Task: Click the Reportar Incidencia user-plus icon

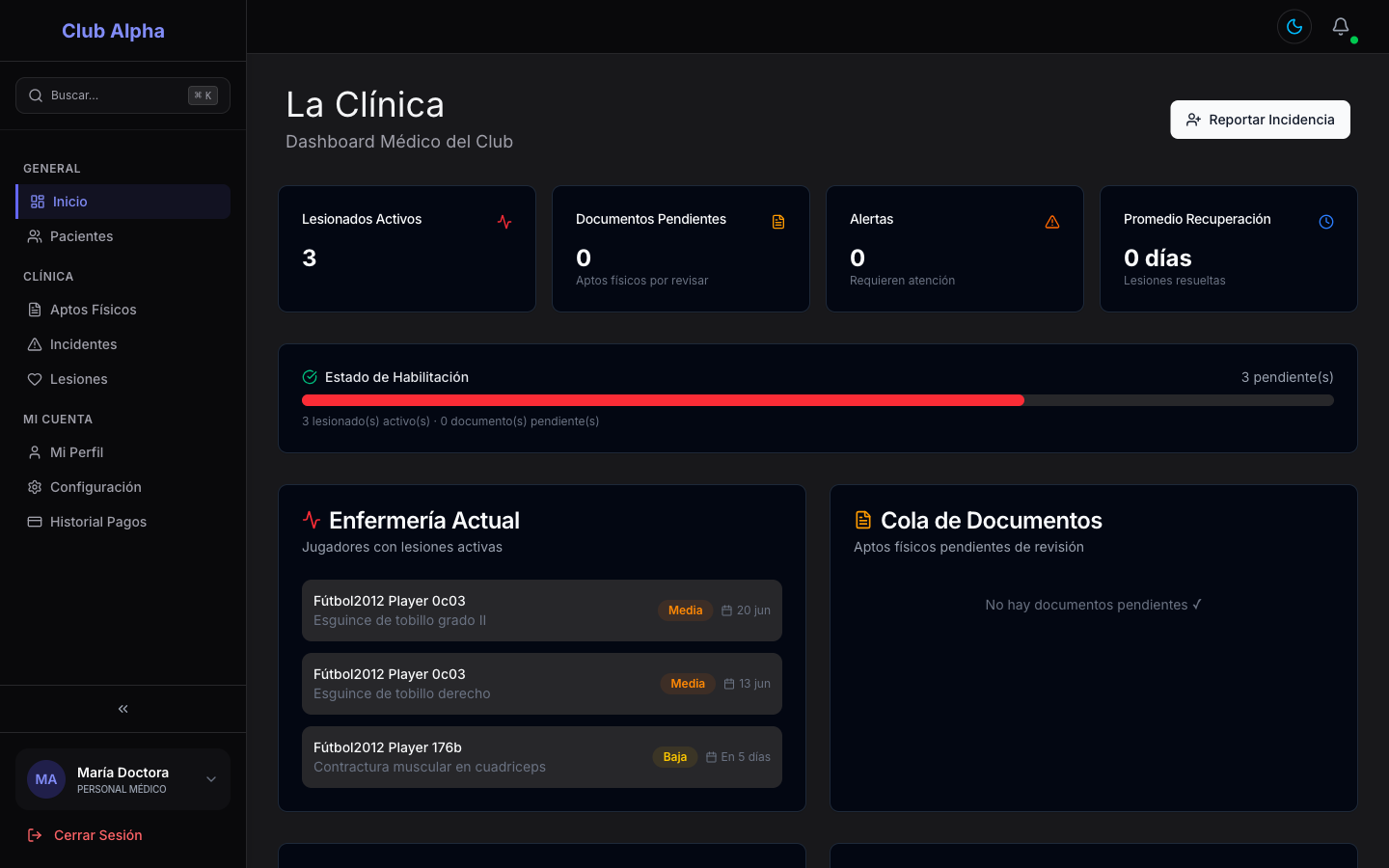Action: tap(1193, 120)
